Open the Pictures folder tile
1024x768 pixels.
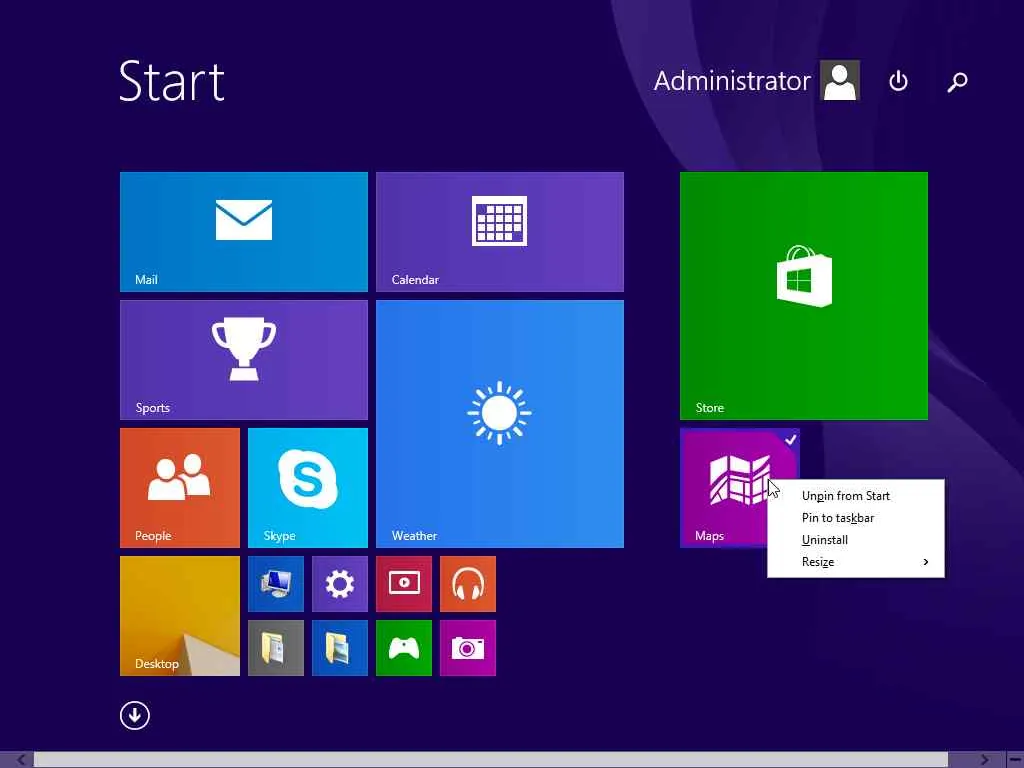[340, 648]
